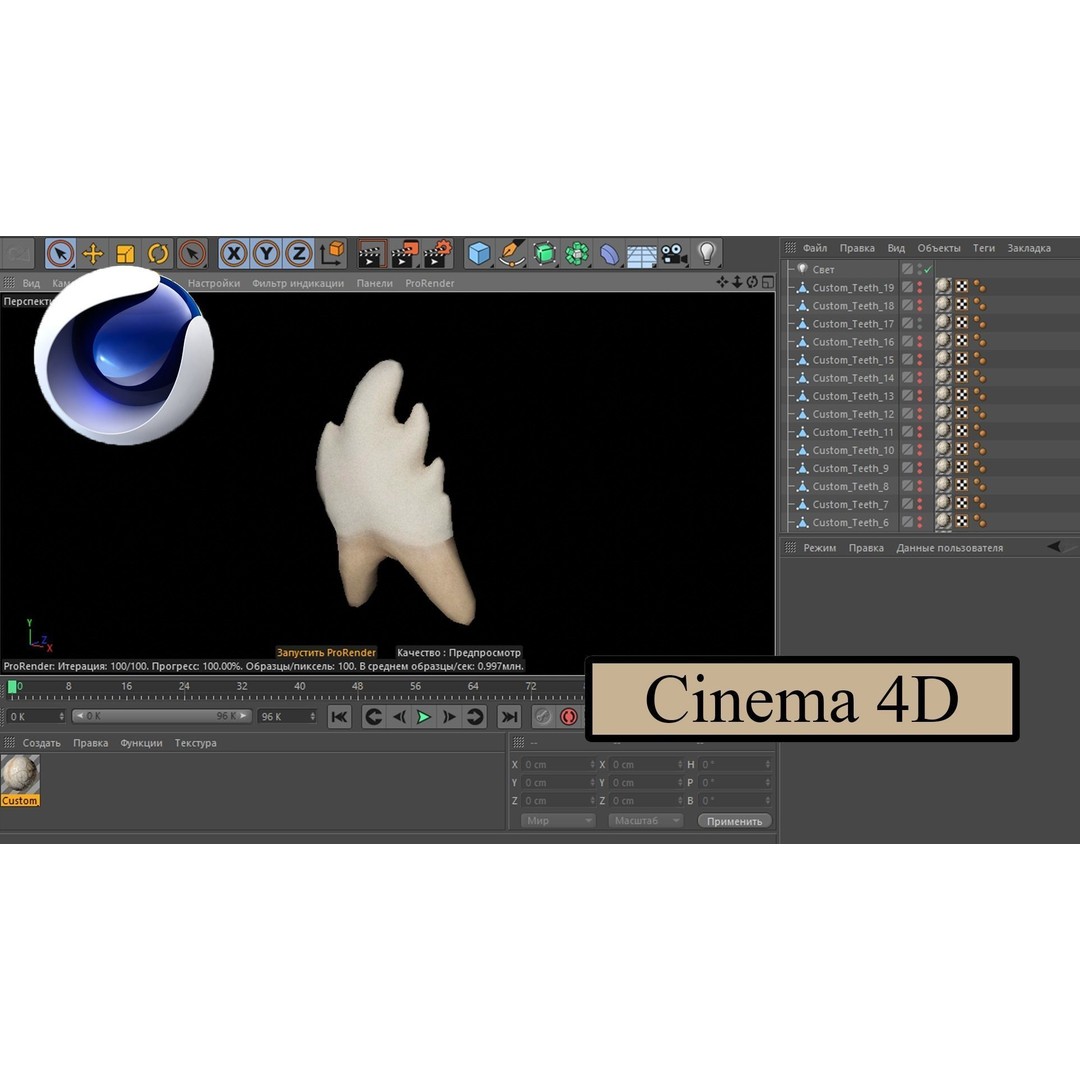Open the Мир coordinate dropdown
Screen dimensions: 1080x1080
click(x=557, y=820)
